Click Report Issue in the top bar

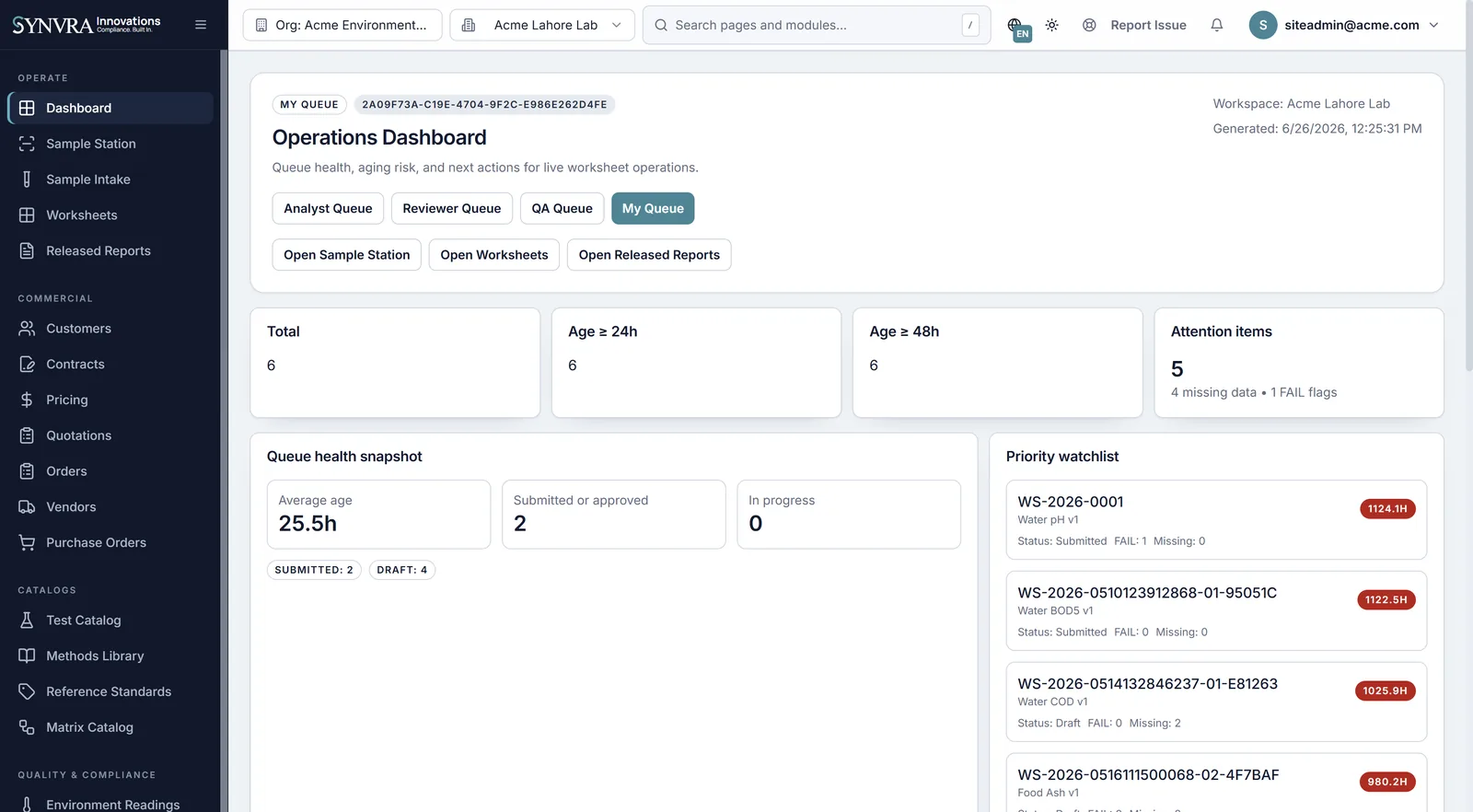pyautogui.click(x=1134, y=25)
